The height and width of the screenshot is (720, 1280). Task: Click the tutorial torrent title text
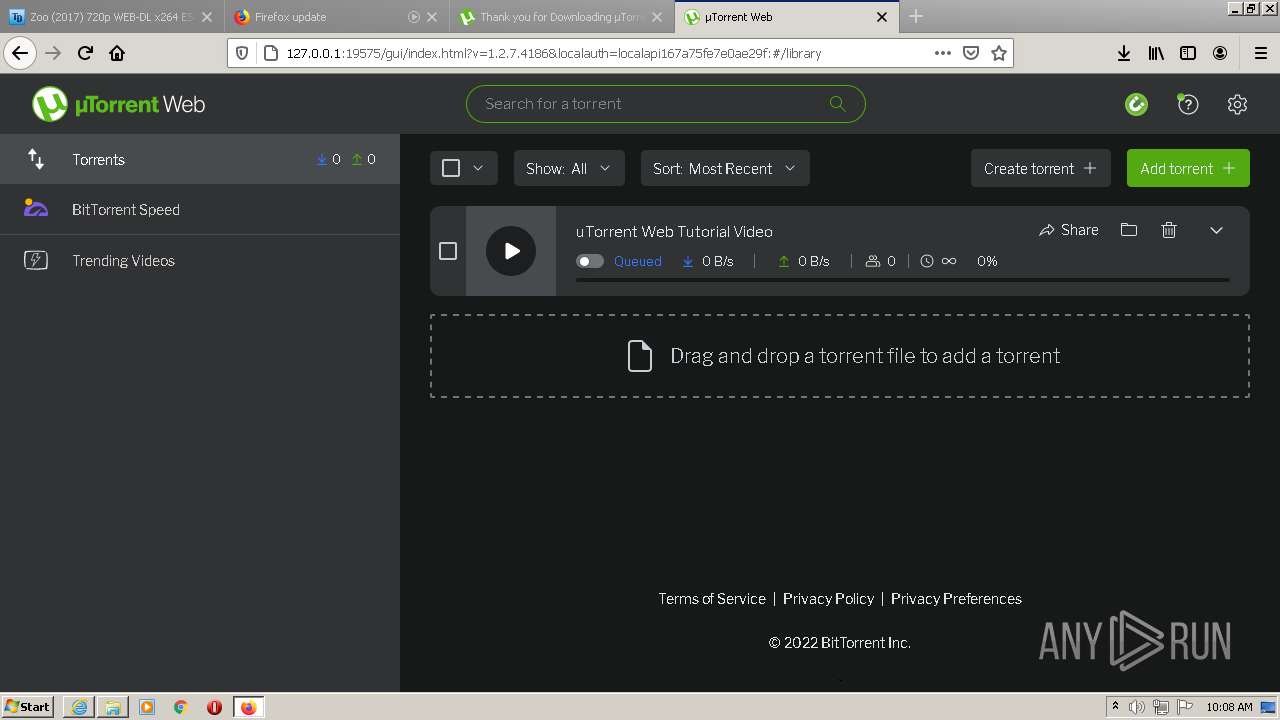674,231
